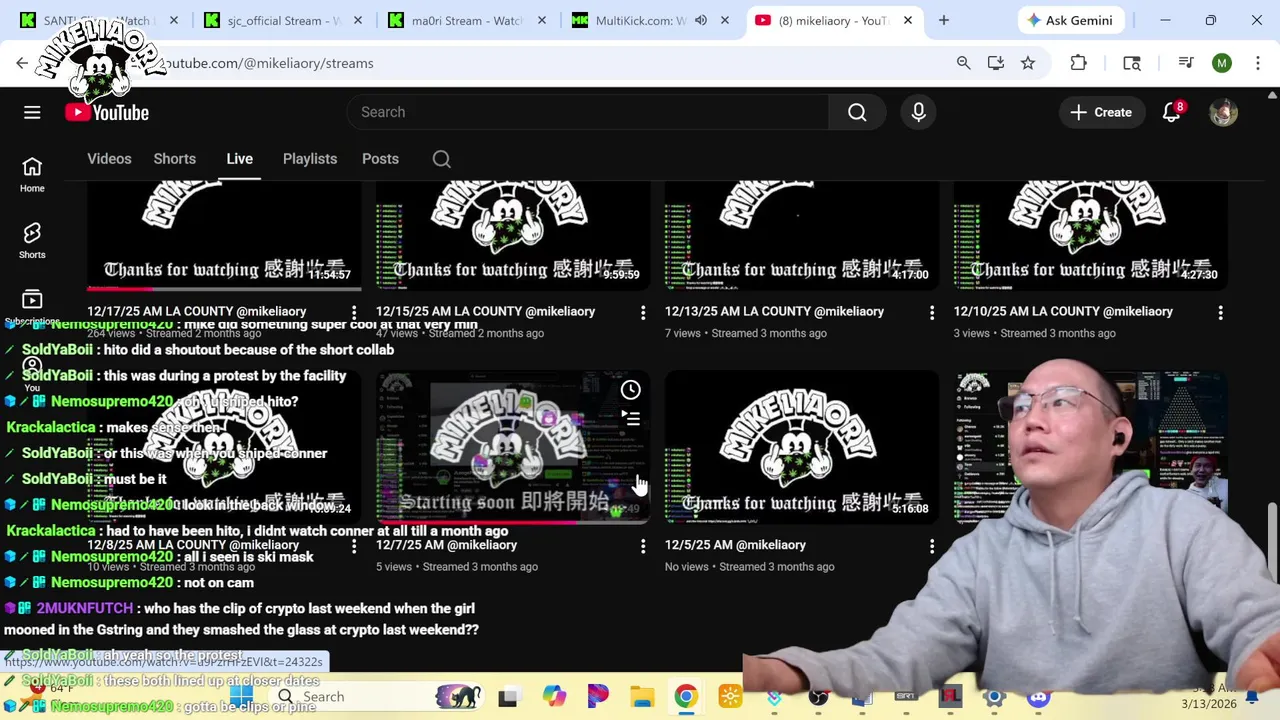Select the Live tab
1280x720 pixels.
(x=239, y=159)
